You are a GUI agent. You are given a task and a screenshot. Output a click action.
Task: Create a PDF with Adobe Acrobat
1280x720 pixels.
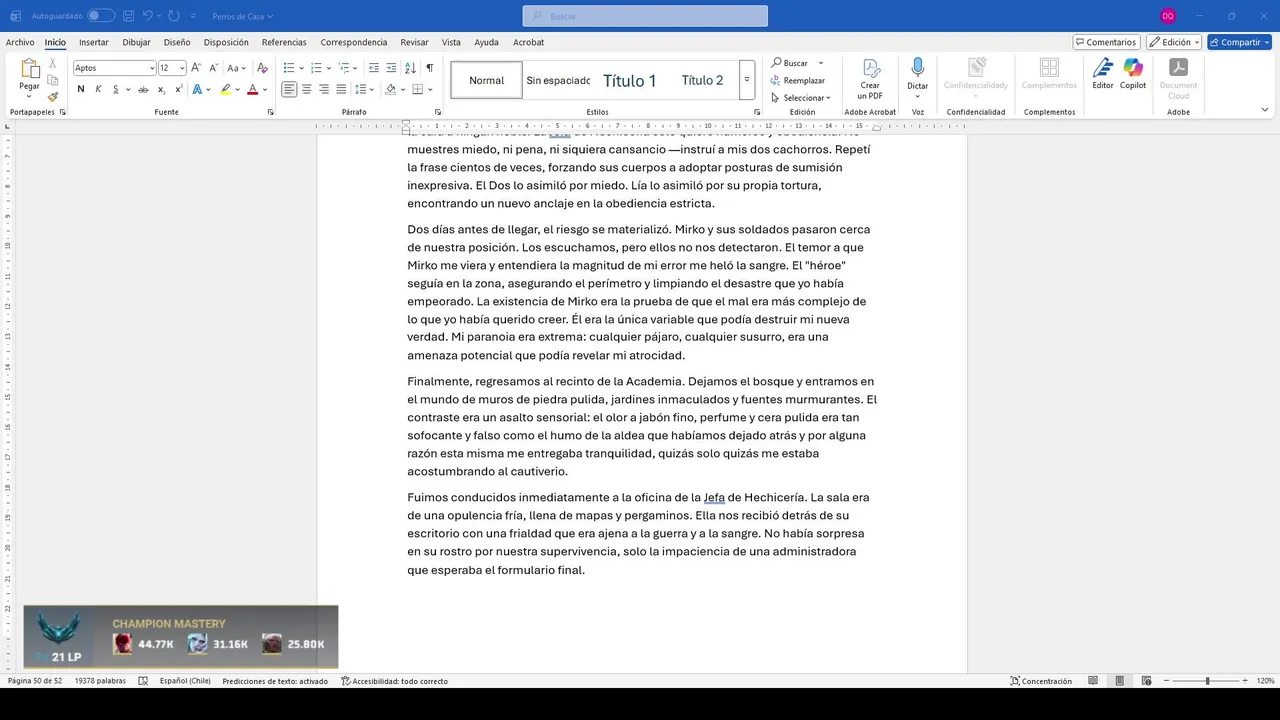coord(870,79)
